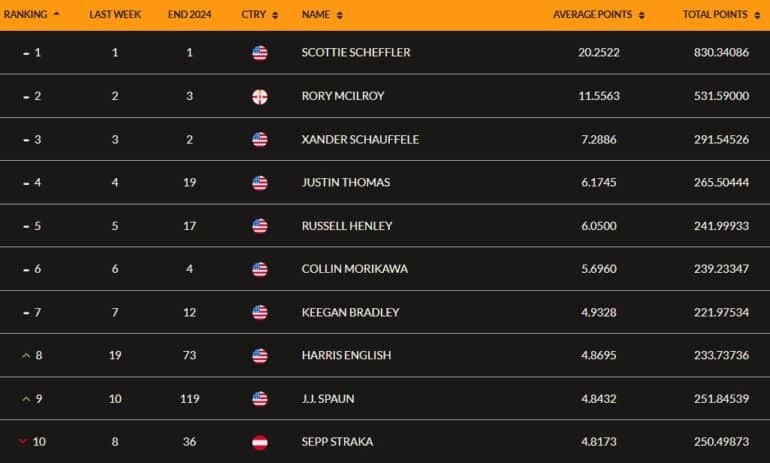Click the USA flag next to J.J. Spaun
770x463 pixels.
coord(260,399)
